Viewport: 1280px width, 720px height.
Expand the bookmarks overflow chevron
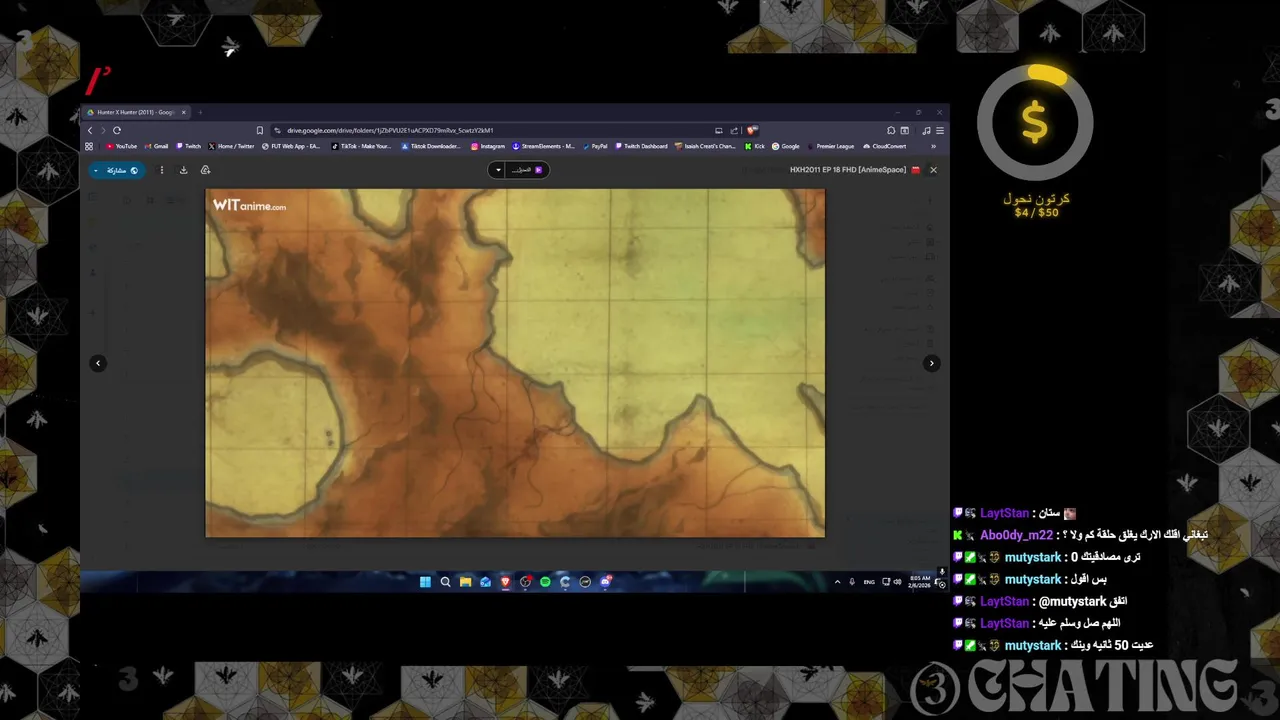[933, 146]
